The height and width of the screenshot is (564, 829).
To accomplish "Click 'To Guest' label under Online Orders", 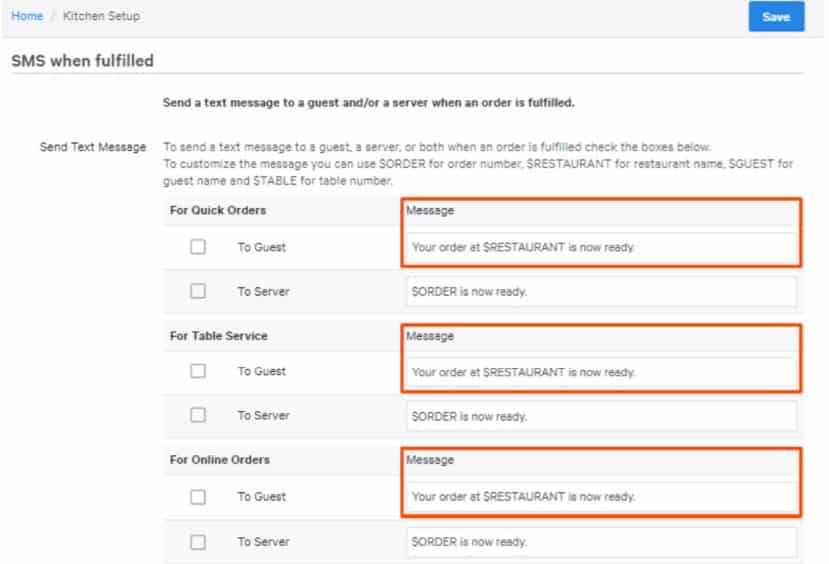I will click(x=261, y=497).
